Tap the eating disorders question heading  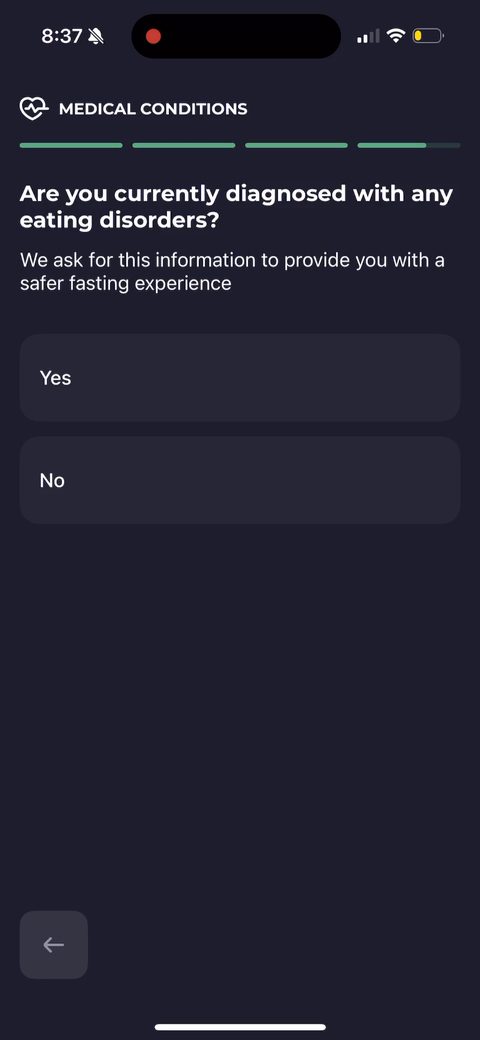point(237,207)
